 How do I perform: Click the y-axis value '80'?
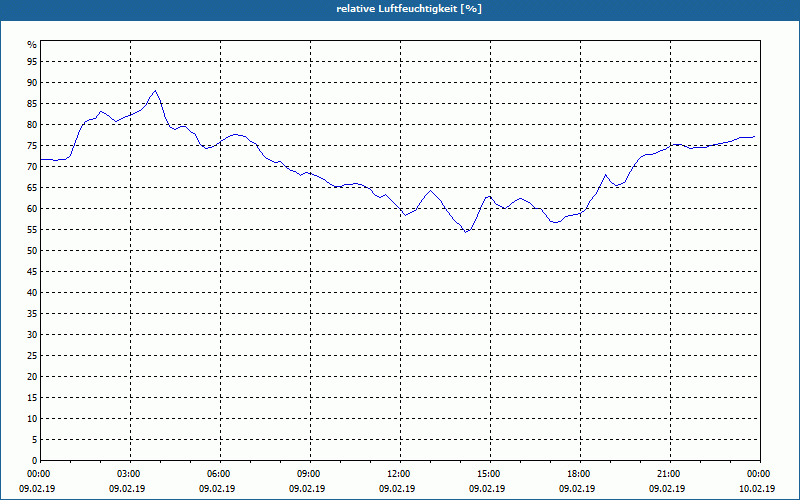point(32,124)
